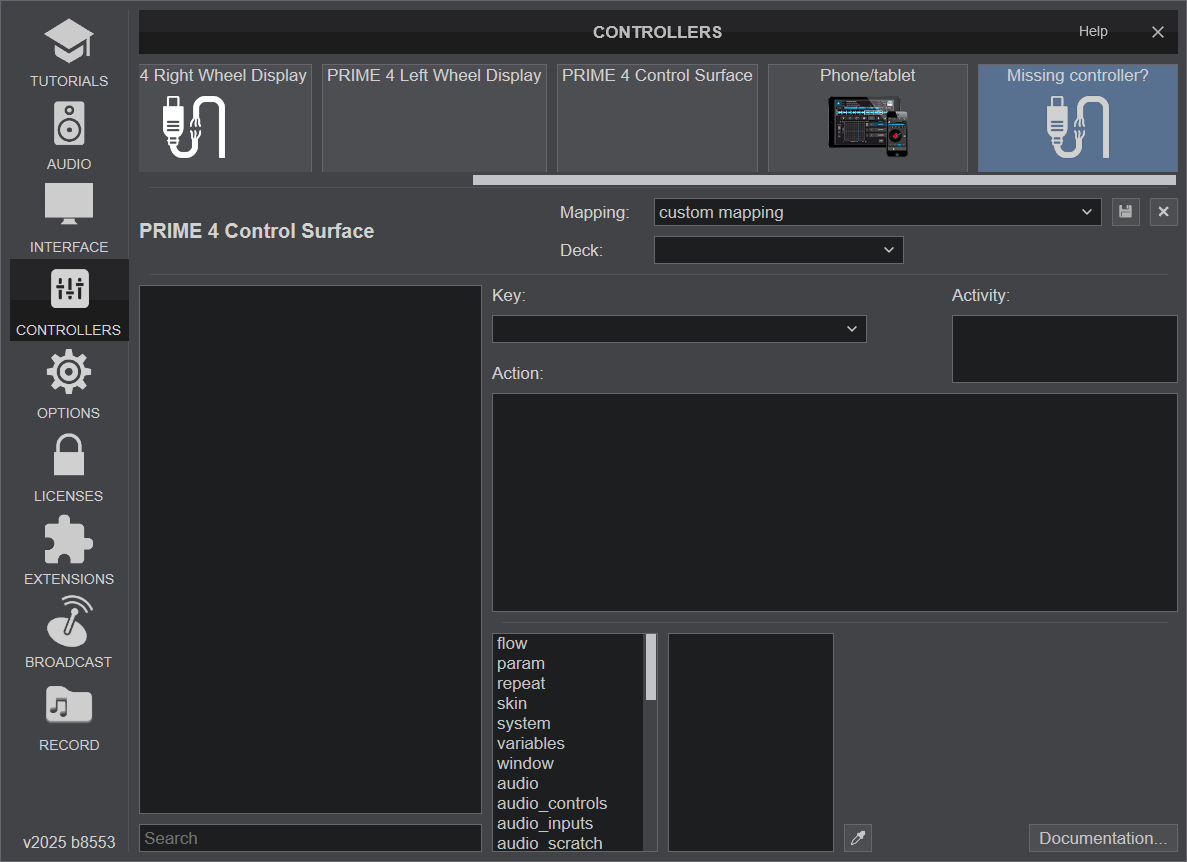Select PRIME 4 Left Wheel Display device
Viewport: 1187px width, 862px height.
point(435,118)
